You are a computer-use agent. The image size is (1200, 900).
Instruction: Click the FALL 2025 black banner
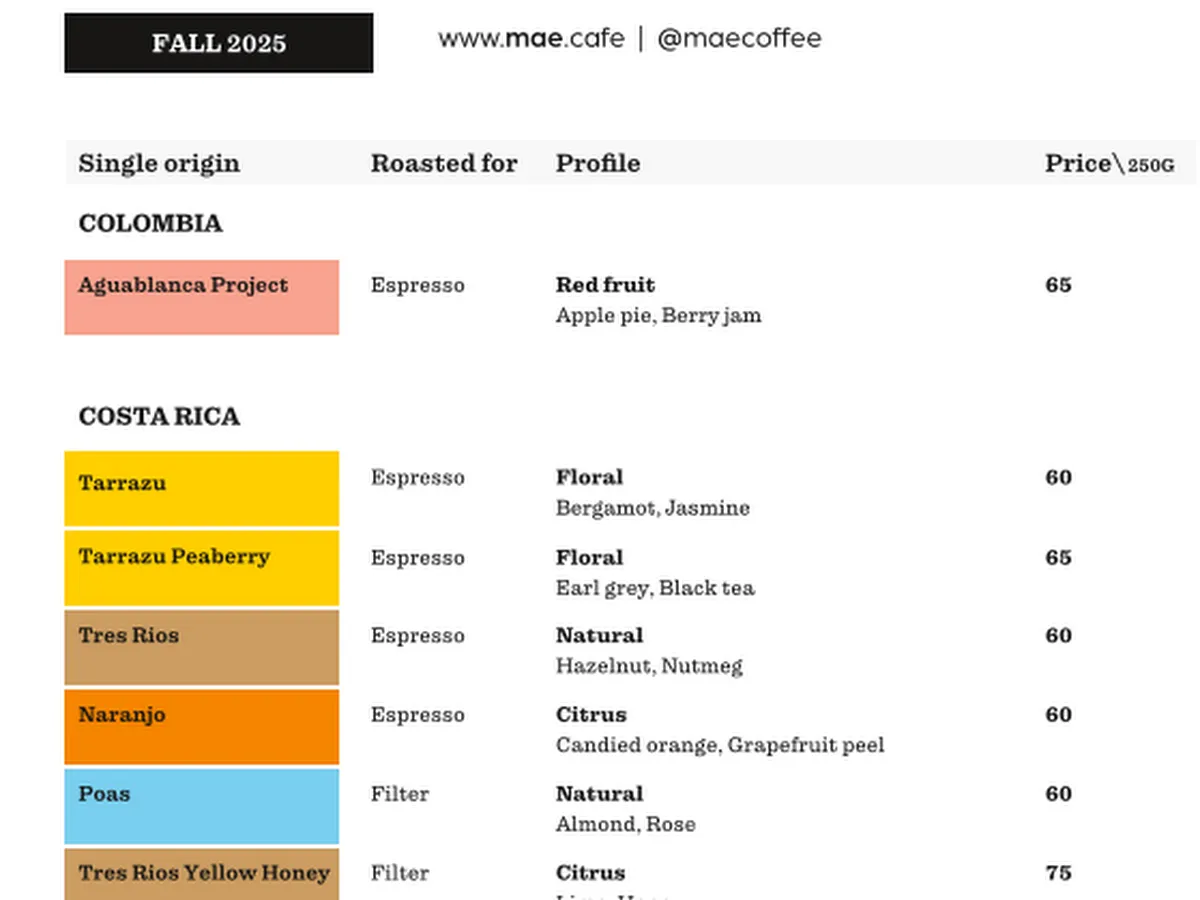tap(218, 43)
